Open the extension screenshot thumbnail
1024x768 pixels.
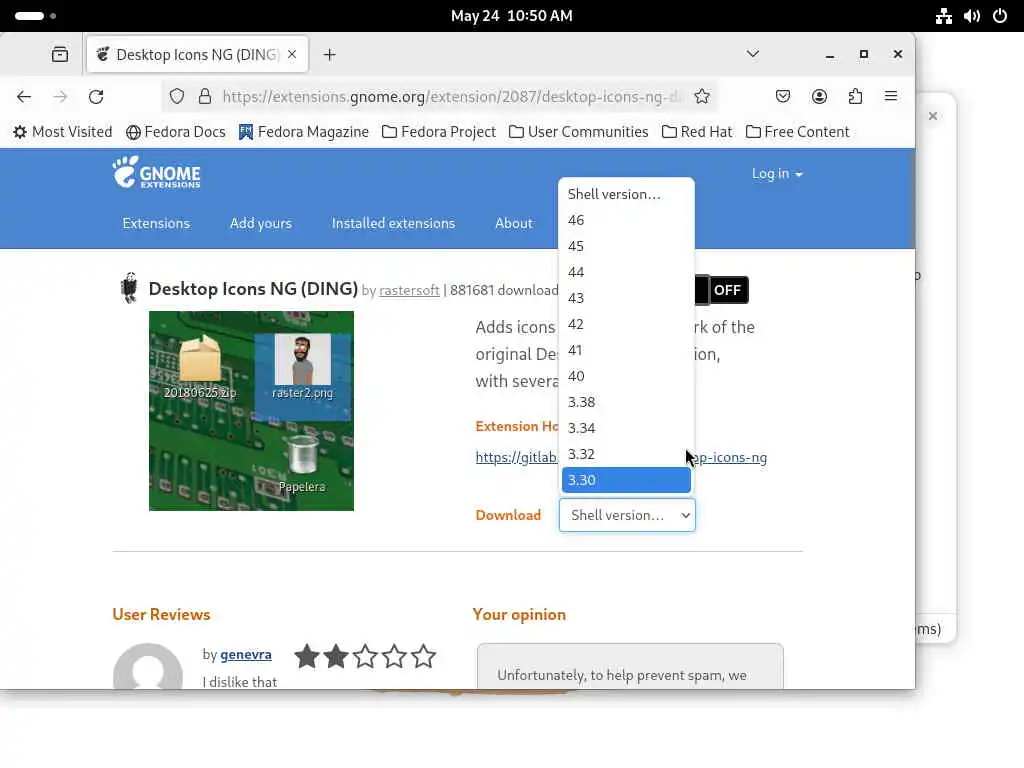tap(251, 411)
